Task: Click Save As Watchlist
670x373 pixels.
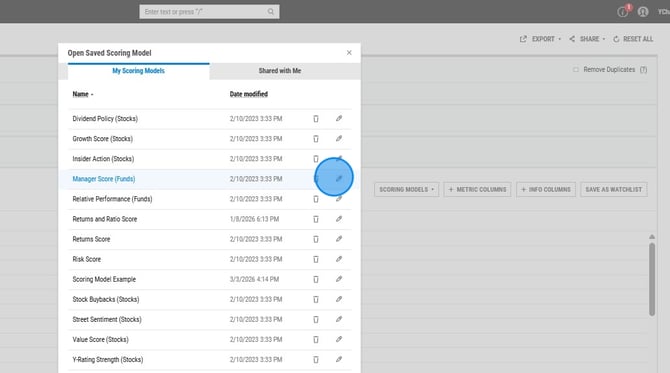Action: (x=614, y=189)
